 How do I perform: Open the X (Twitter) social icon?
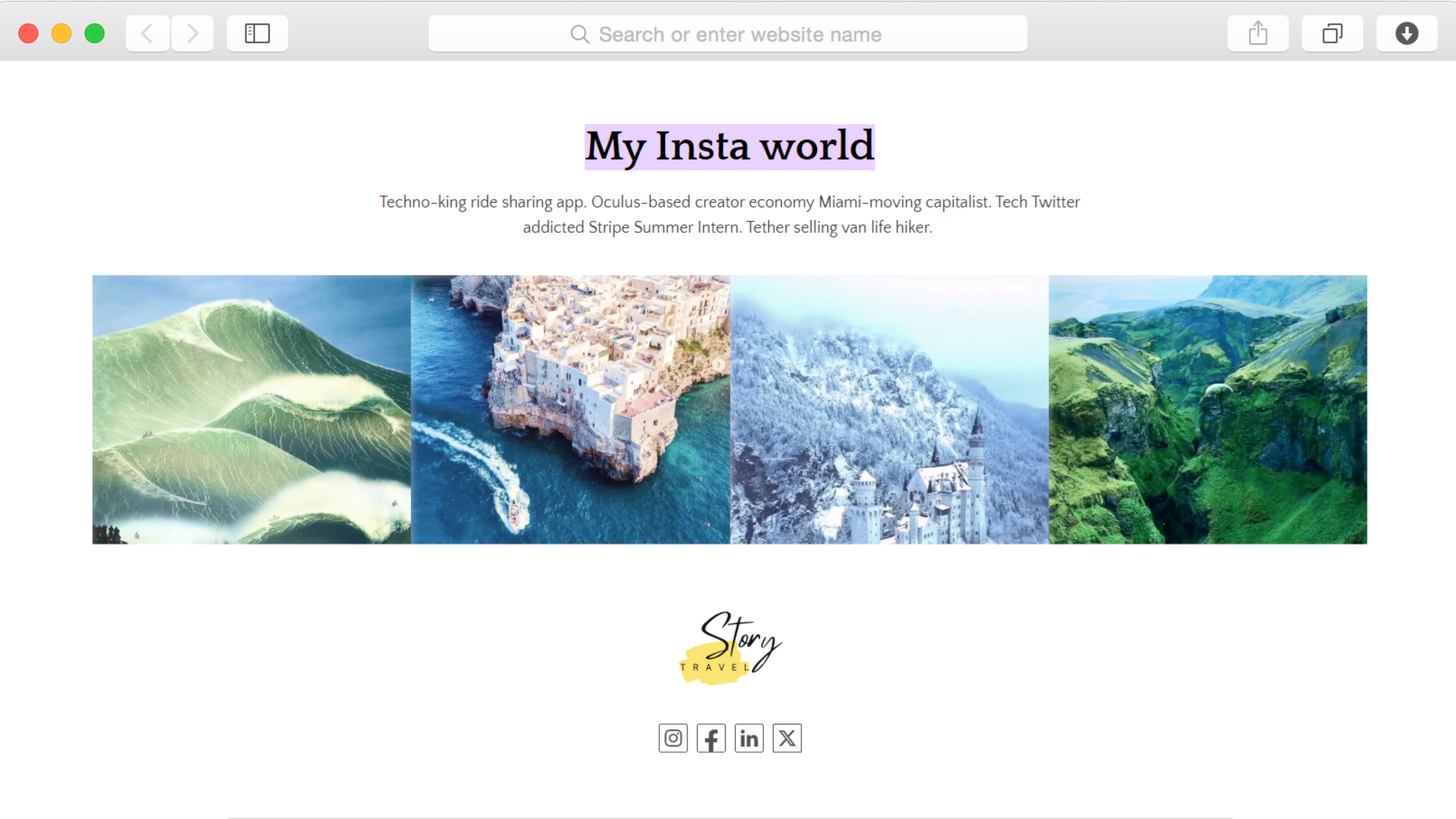pos(787,738)
